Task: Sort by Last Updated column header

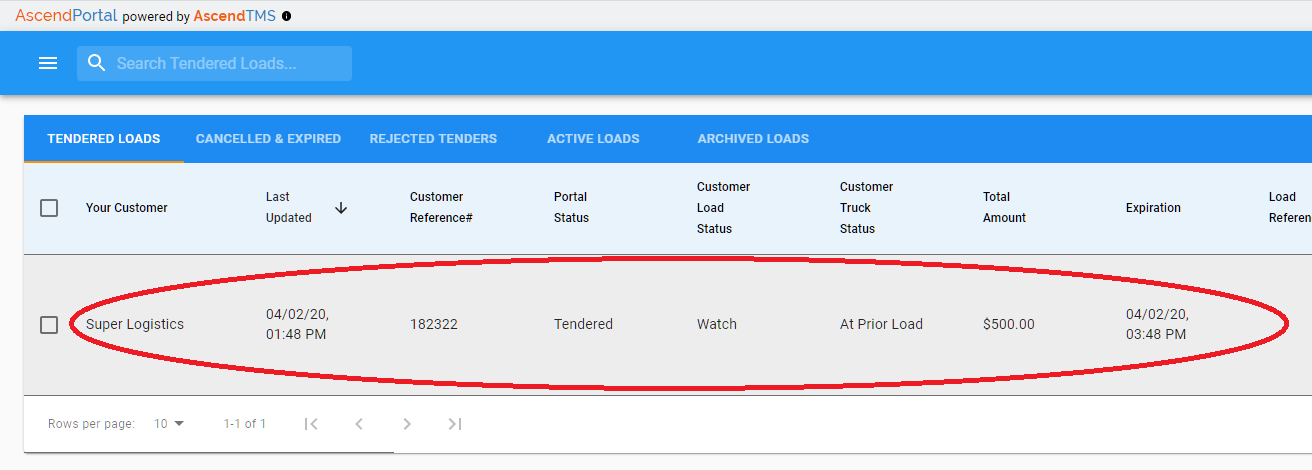Action: [x=289, y=208]
